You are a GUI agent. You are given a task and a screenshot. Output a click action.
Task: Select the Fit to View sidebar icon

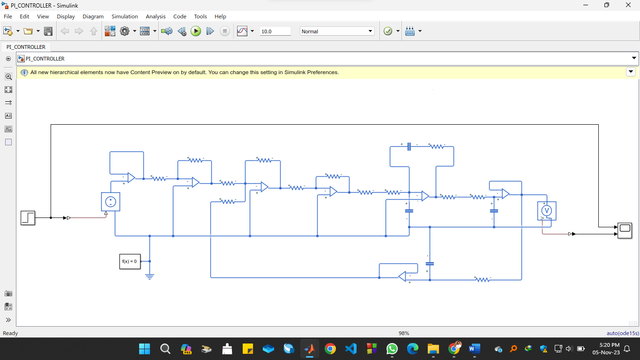click(x=8, y=89)
